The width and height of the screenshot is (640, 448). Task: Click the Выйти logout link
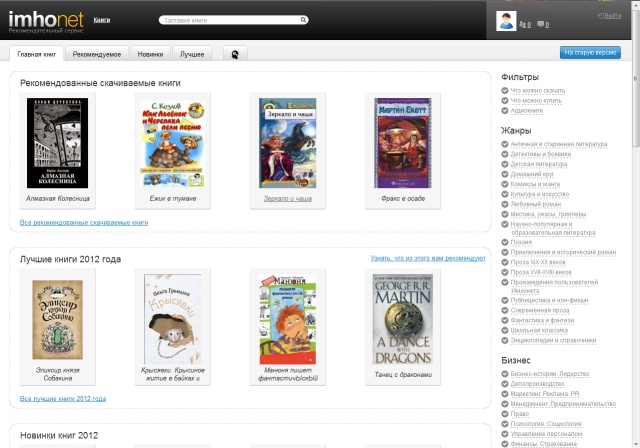click(x=609, y=16)
